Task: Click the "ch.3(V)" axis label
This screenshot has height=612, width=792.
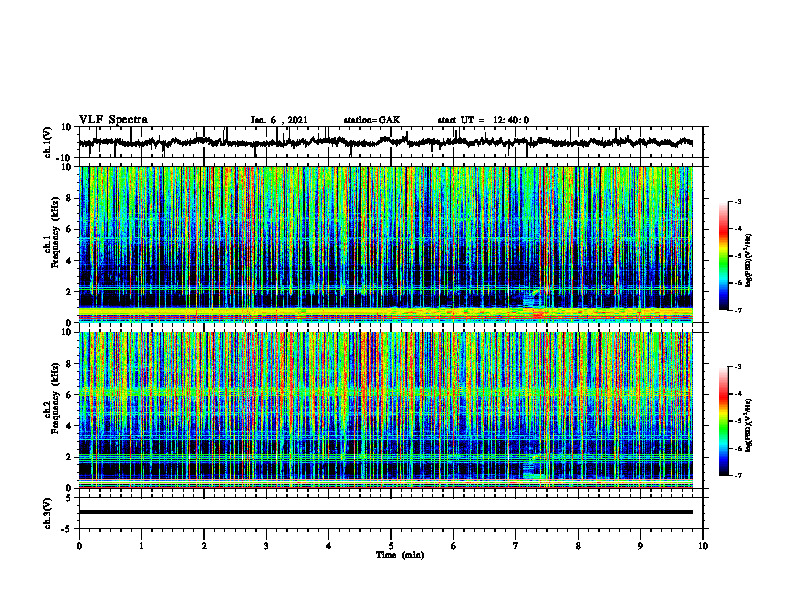Action: click(x=47, y=513)
